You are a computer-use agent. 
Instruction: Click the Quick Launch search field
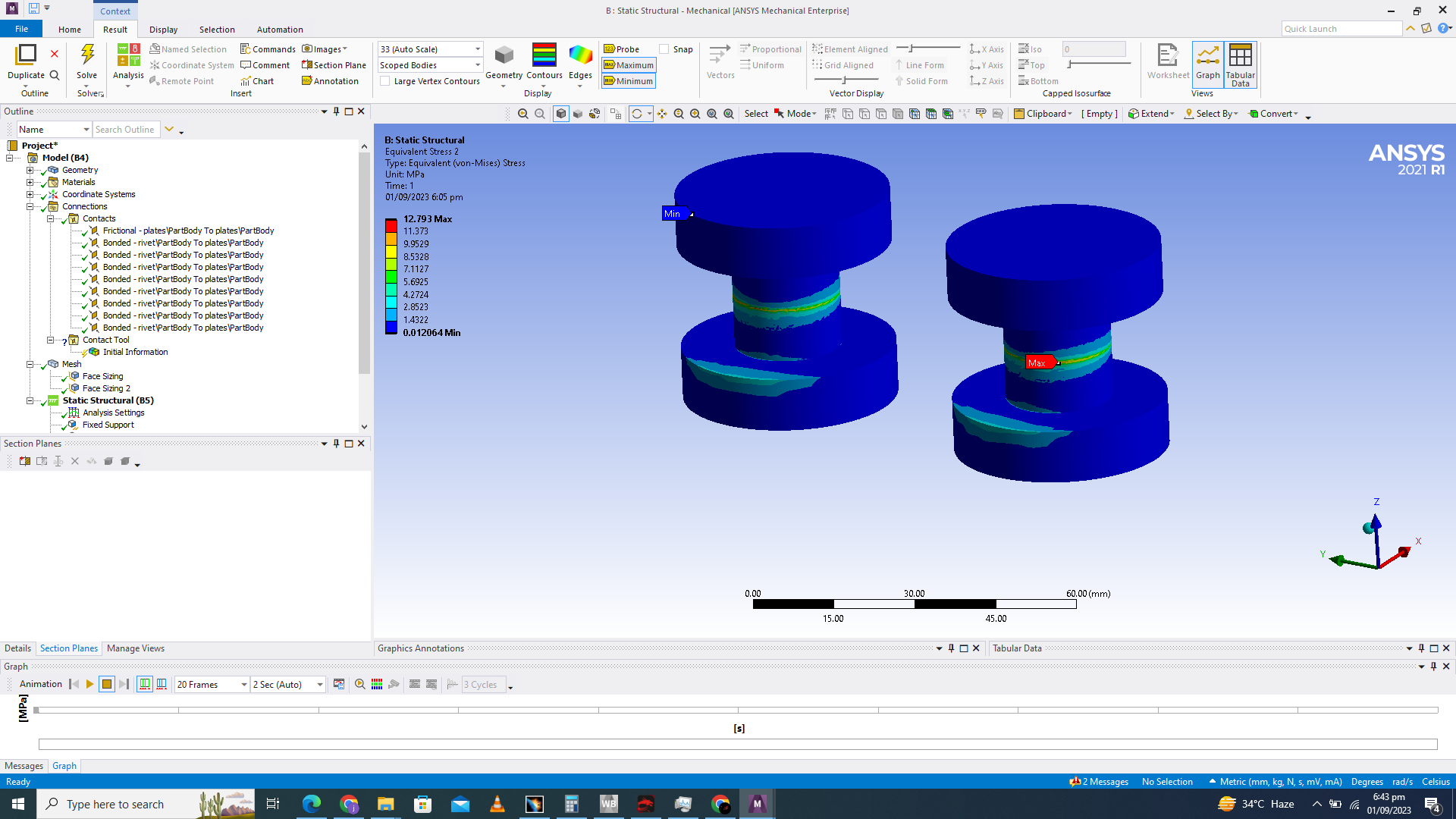pyautogui.click(x=1341, y=29)
